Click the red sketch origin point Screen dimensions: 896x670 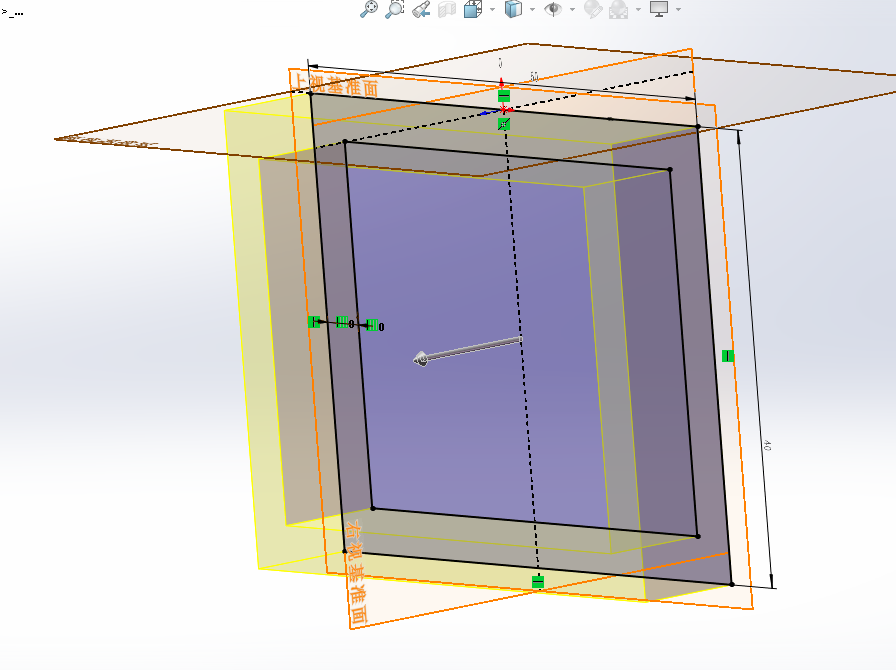503,109
